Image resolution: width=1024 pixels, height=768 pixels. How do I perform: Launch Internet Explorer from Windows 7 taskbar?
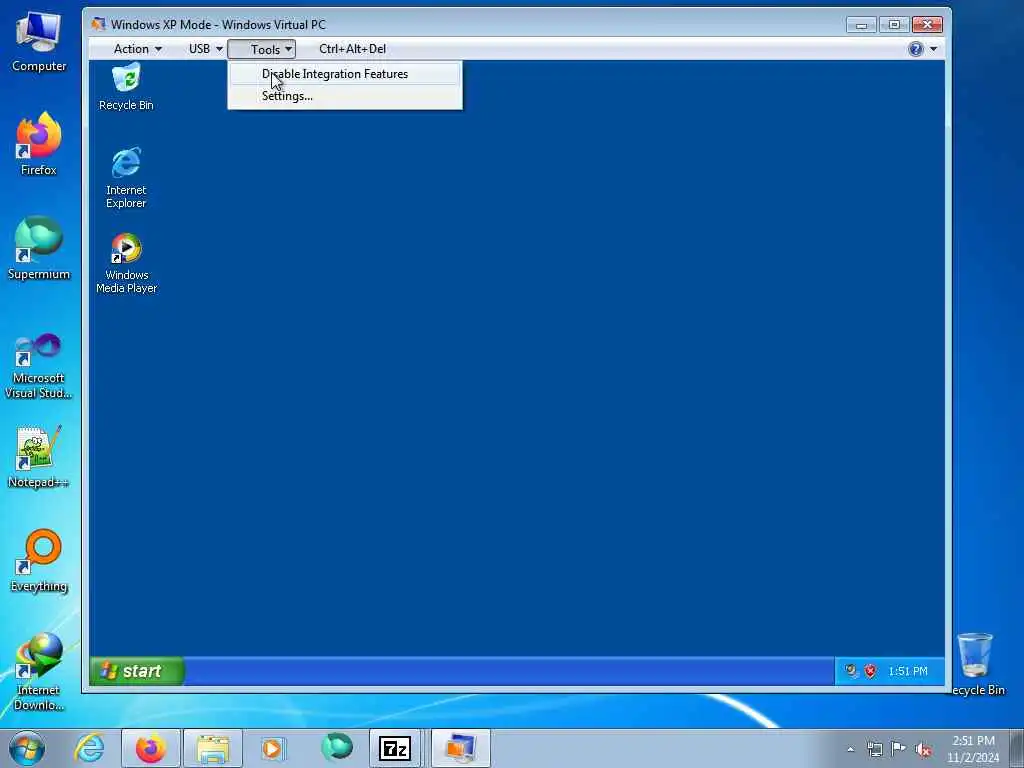point(89,748)
